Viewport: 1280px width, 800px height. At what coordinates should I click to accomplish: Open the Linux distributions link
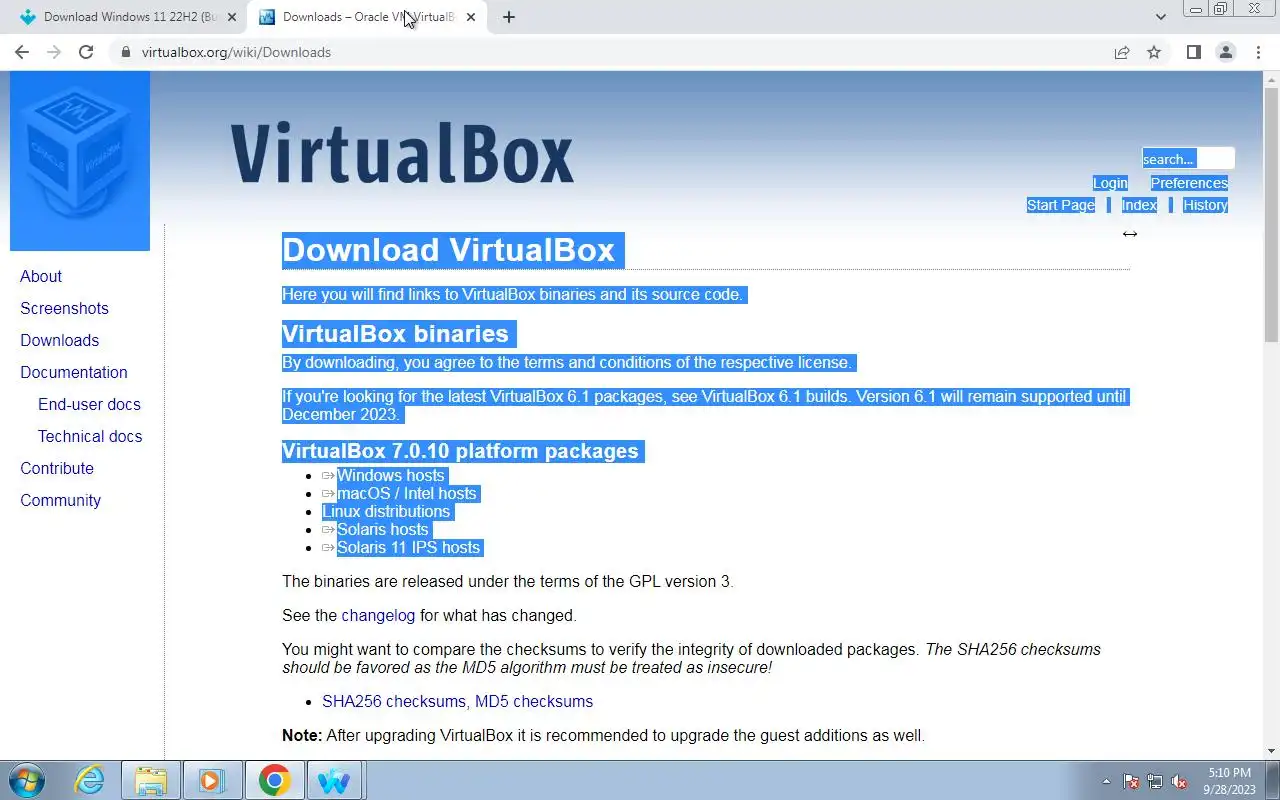point(386,512)
